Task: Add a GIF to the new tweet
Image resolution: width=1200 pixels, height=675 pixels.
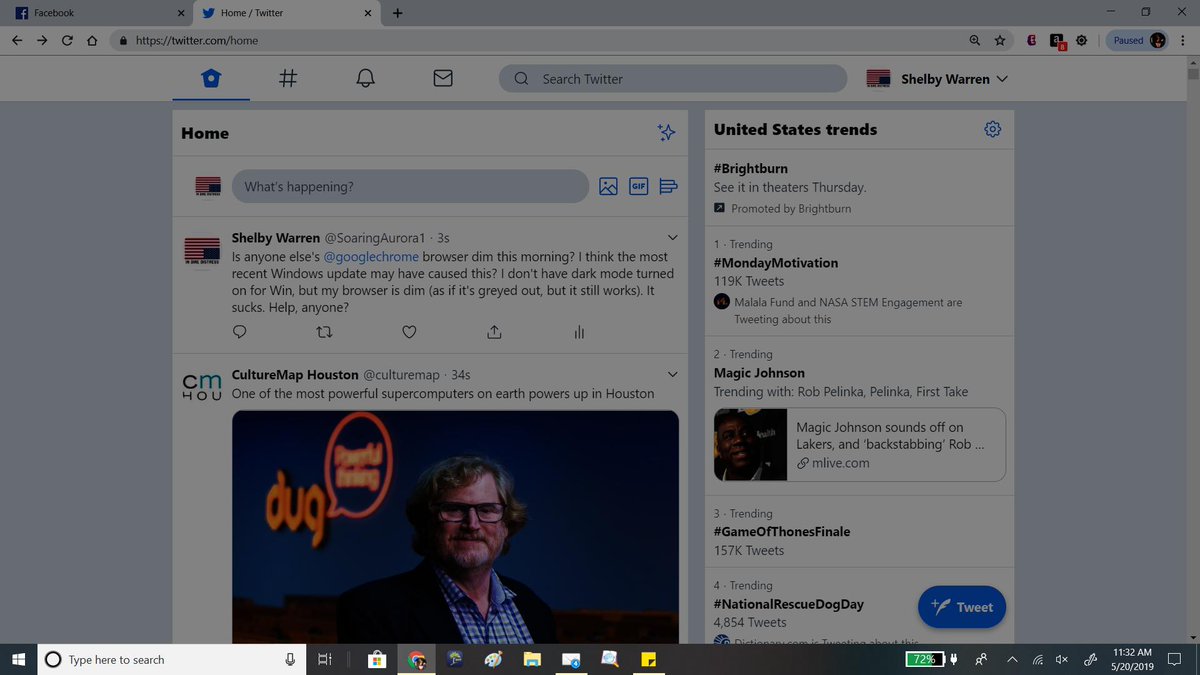Action: pyautogui.click(x=638, y=186)
